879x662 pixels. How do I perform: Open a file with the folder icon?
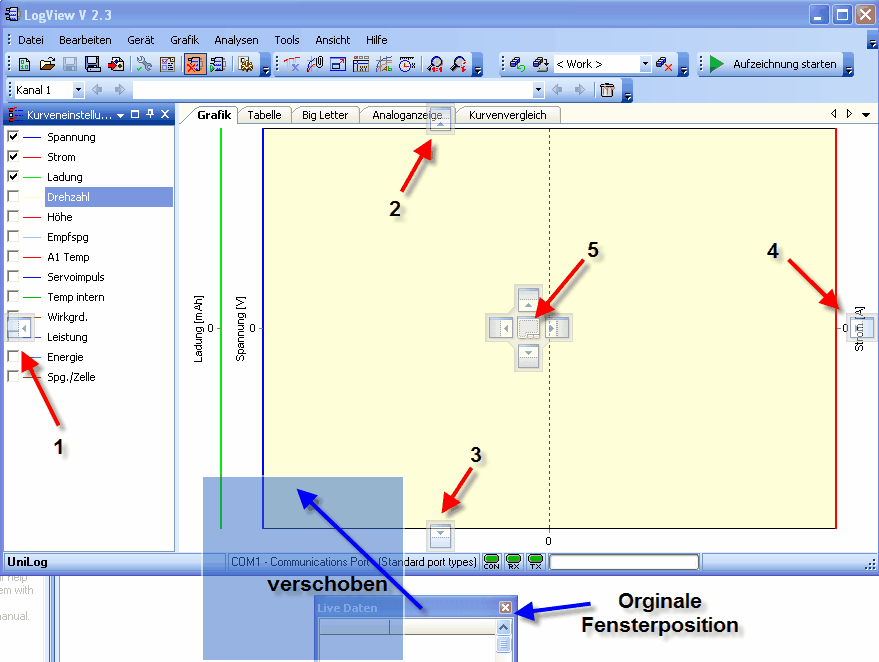(47, 64)
